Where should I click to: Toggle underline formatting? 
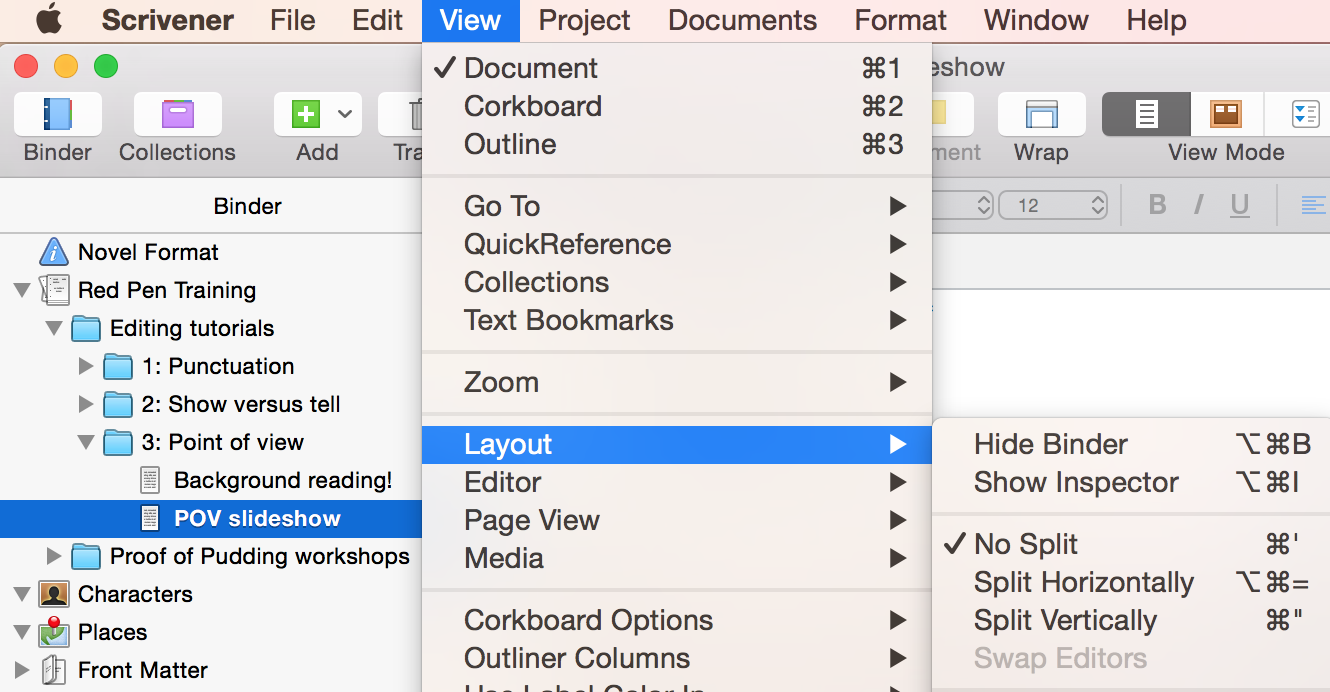point(1240,205)
